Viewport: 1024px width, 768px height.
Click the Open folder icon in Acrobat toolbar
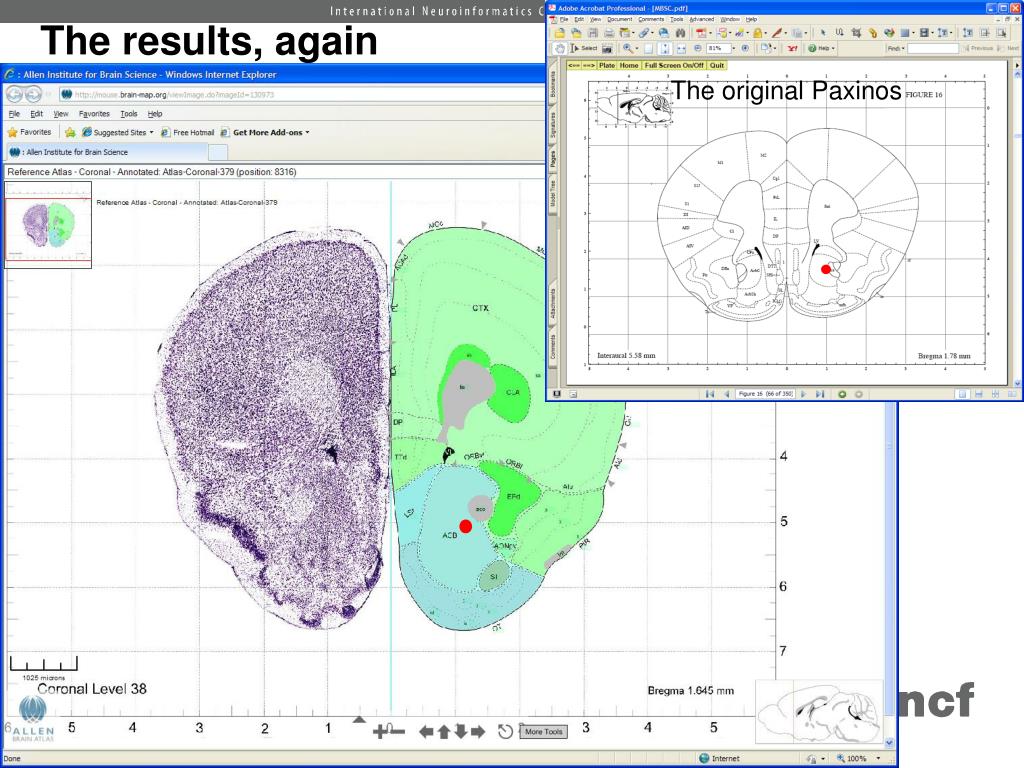560,33
